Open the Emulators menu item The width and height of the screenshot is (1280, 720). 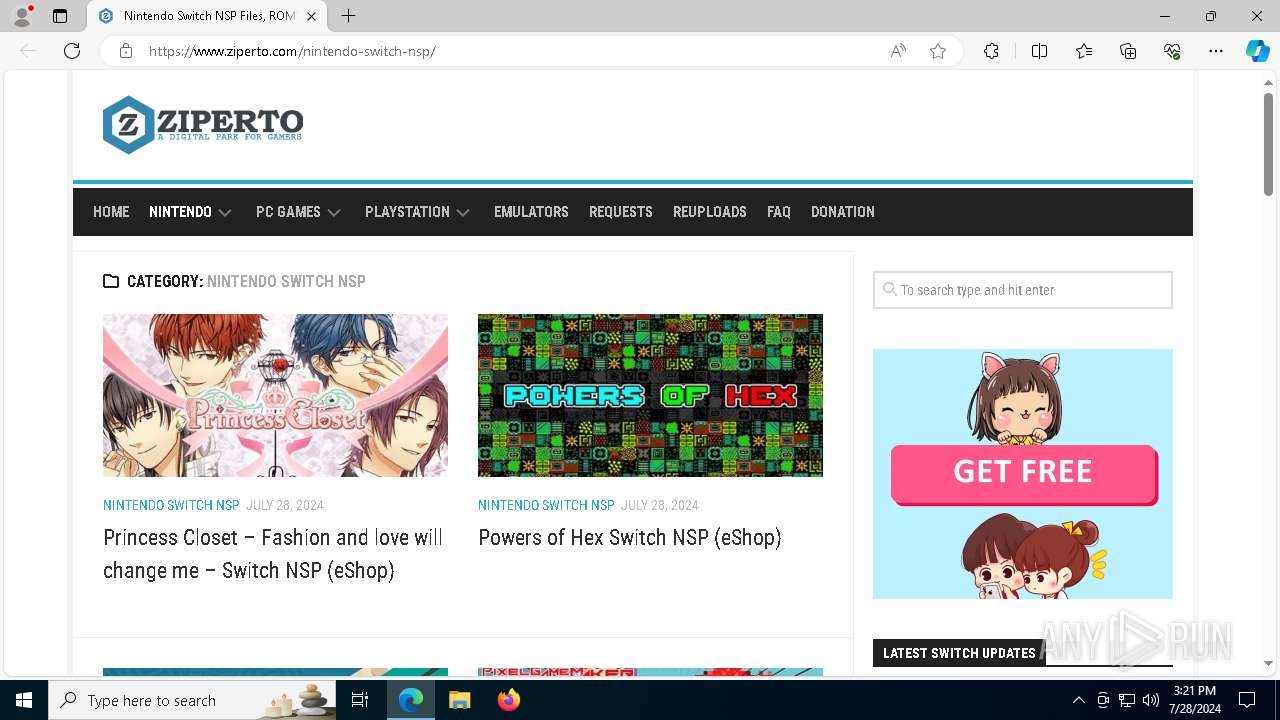[x=531, y=212]
